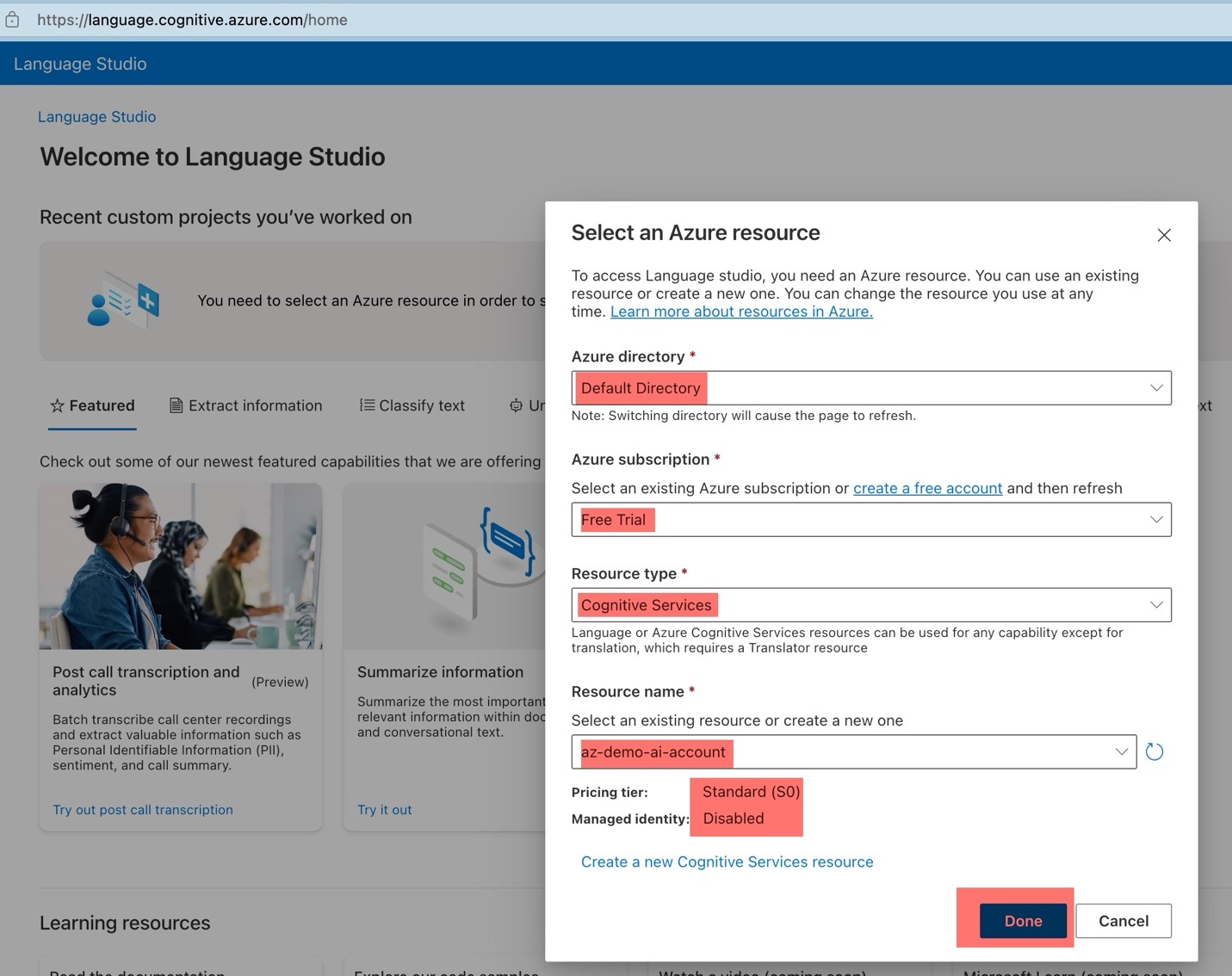
Task: Open the Resource type dropdown
Action: tap(1156, 604)
